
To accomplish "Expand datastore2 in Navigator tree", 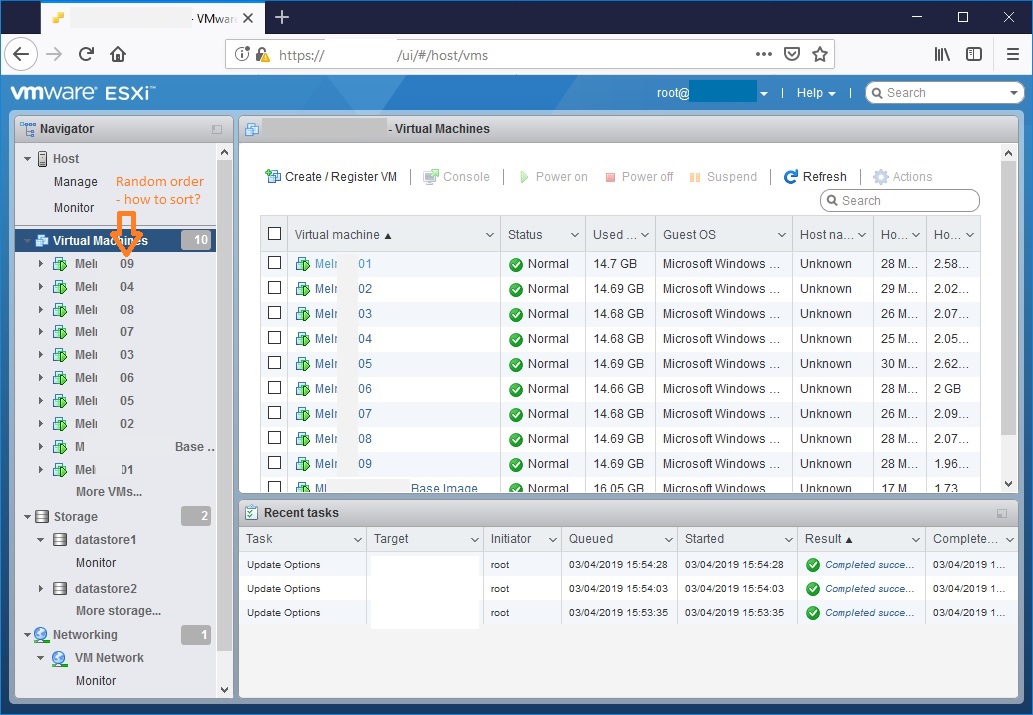I will click(41, 588).
